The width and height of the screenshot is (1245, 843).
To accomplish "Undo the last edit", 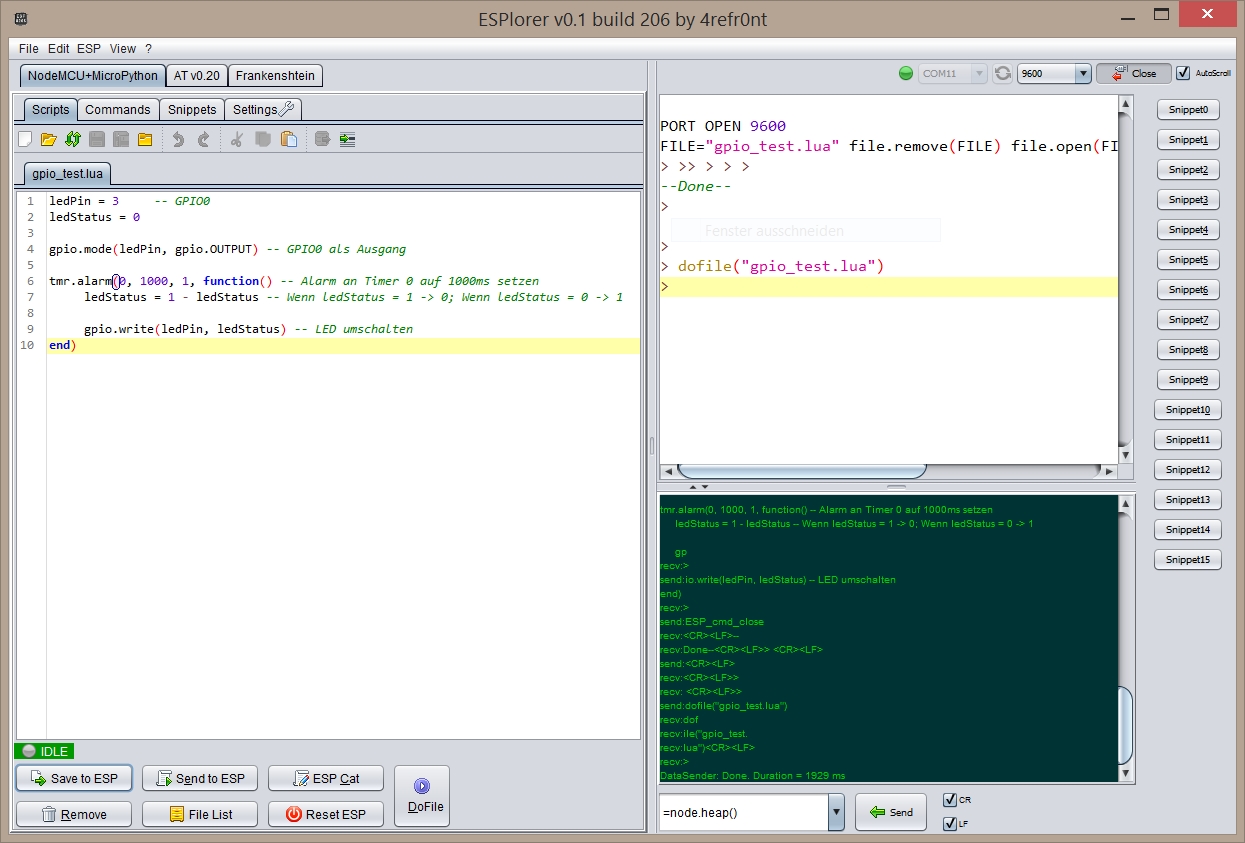I will tap(179, 139).
